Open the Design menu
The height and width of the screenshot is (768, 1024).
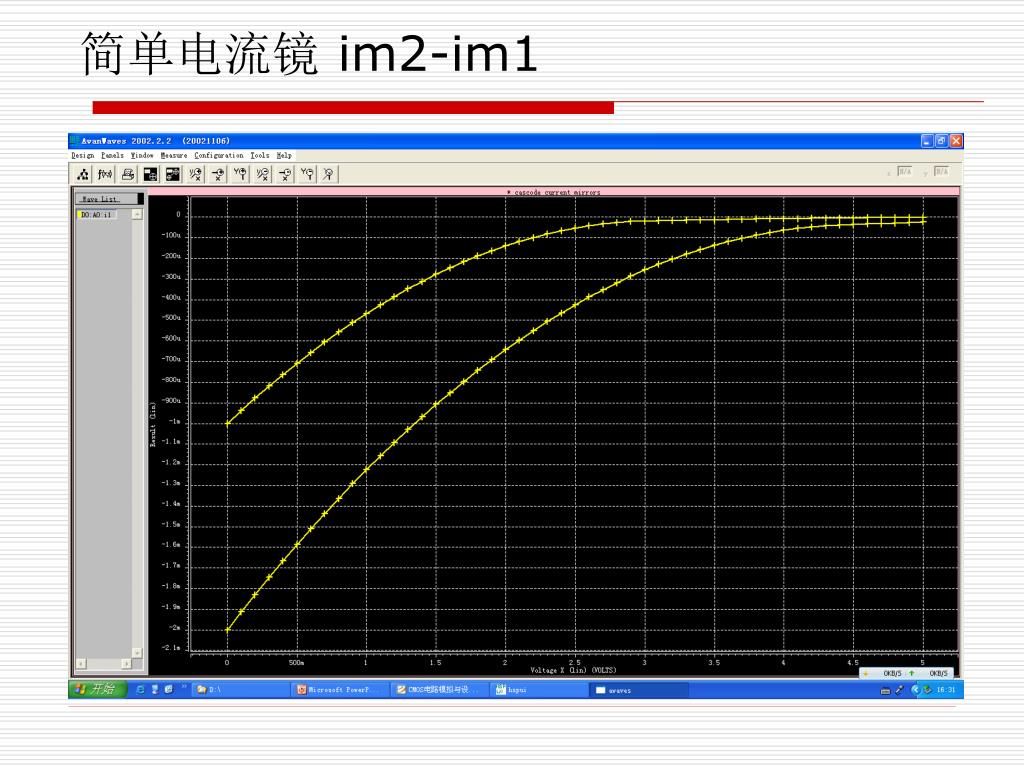pyautogui.click(x=83, y=155)
